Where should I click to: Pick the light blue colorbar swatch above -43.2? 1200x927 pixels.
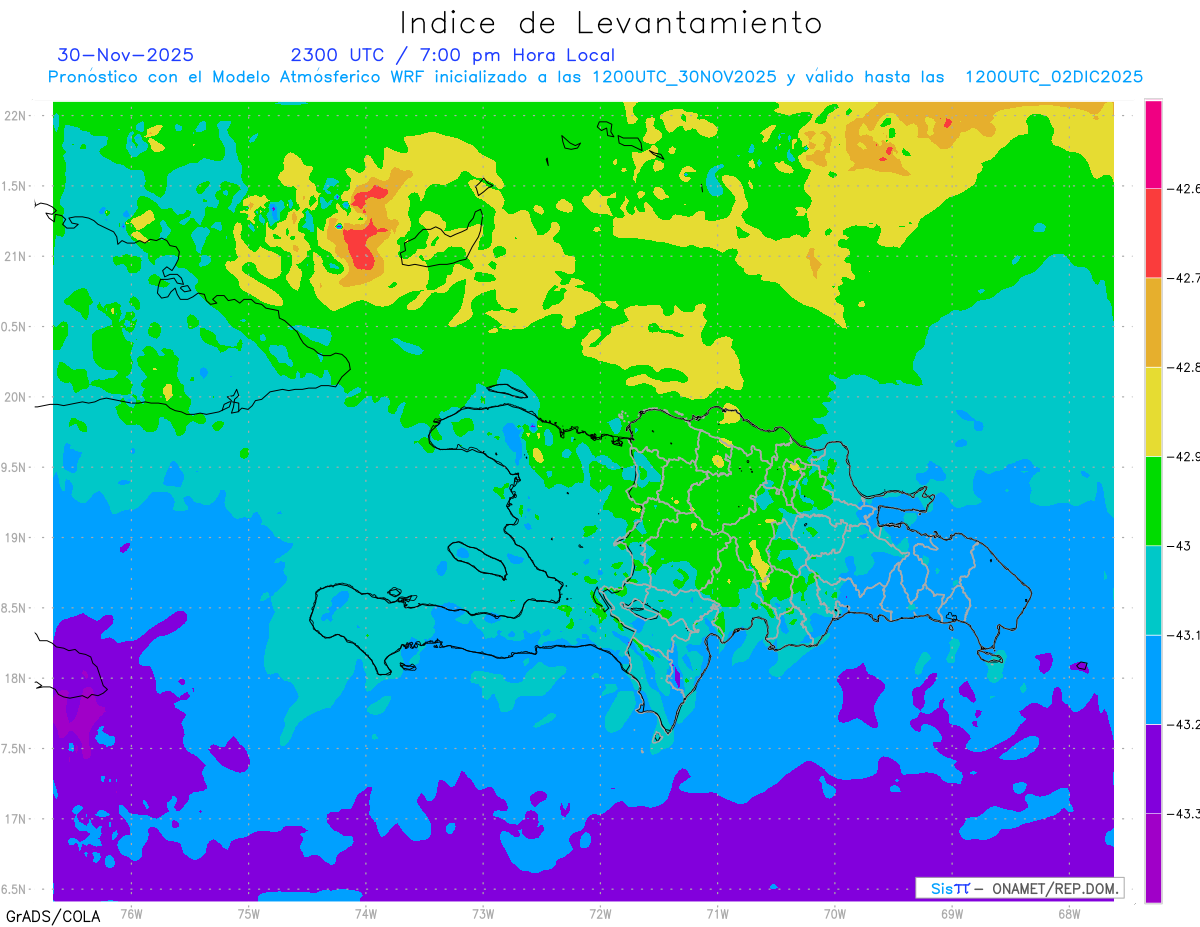pyautogui.click(x=1153, y=679)
